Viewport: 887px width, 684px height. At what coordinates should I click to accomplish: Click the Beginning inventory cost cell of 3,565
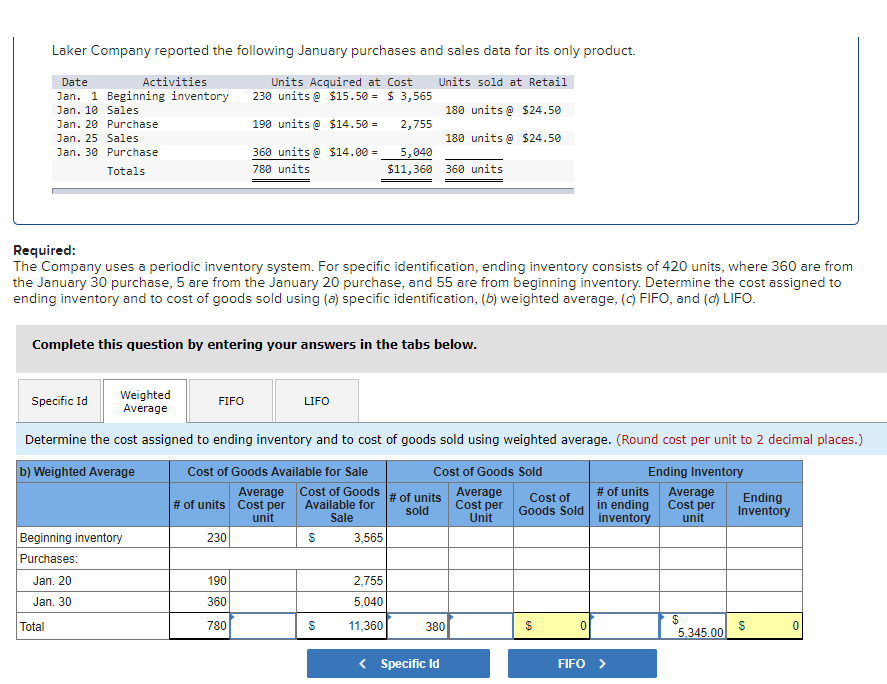(340, 537)
